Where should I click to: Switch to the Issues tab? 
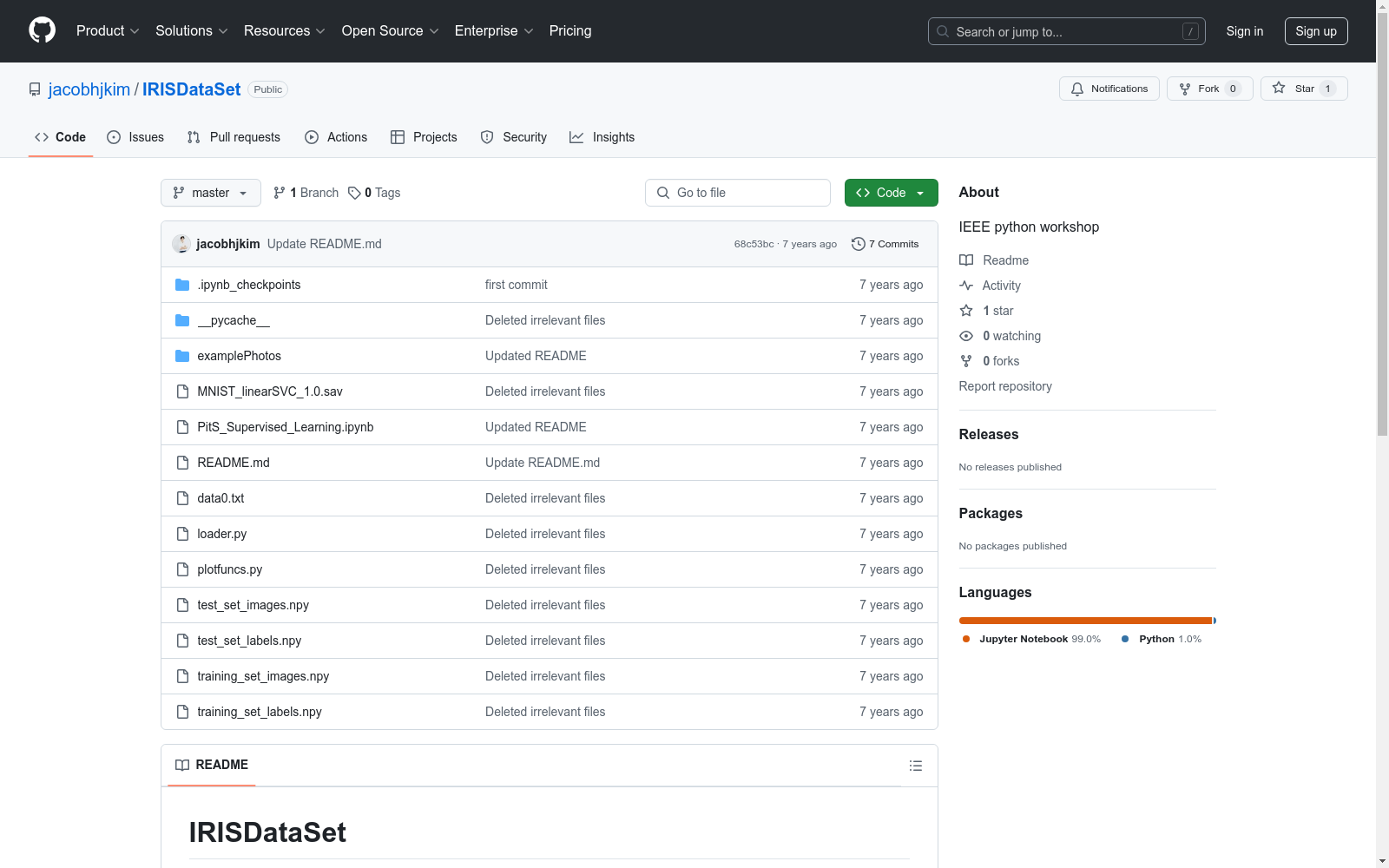135,137
